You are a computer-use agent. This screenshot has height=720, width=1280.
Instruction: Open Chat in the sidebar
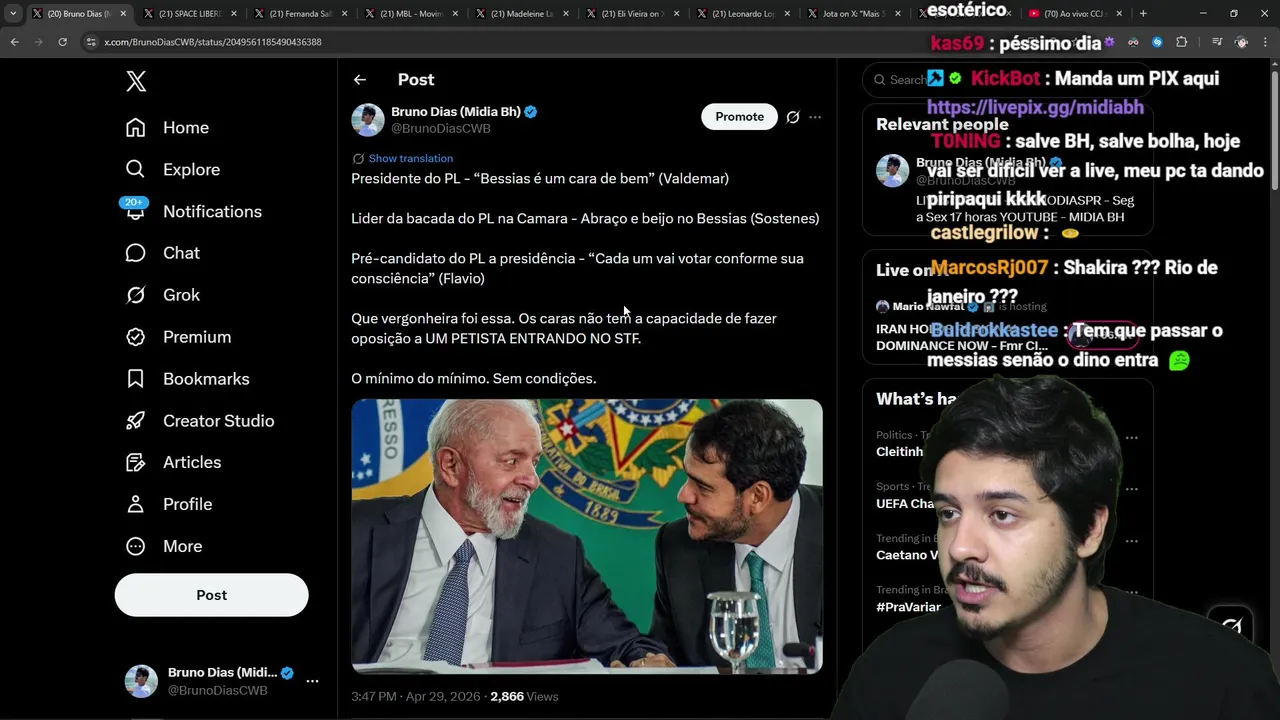pos(162,254)
